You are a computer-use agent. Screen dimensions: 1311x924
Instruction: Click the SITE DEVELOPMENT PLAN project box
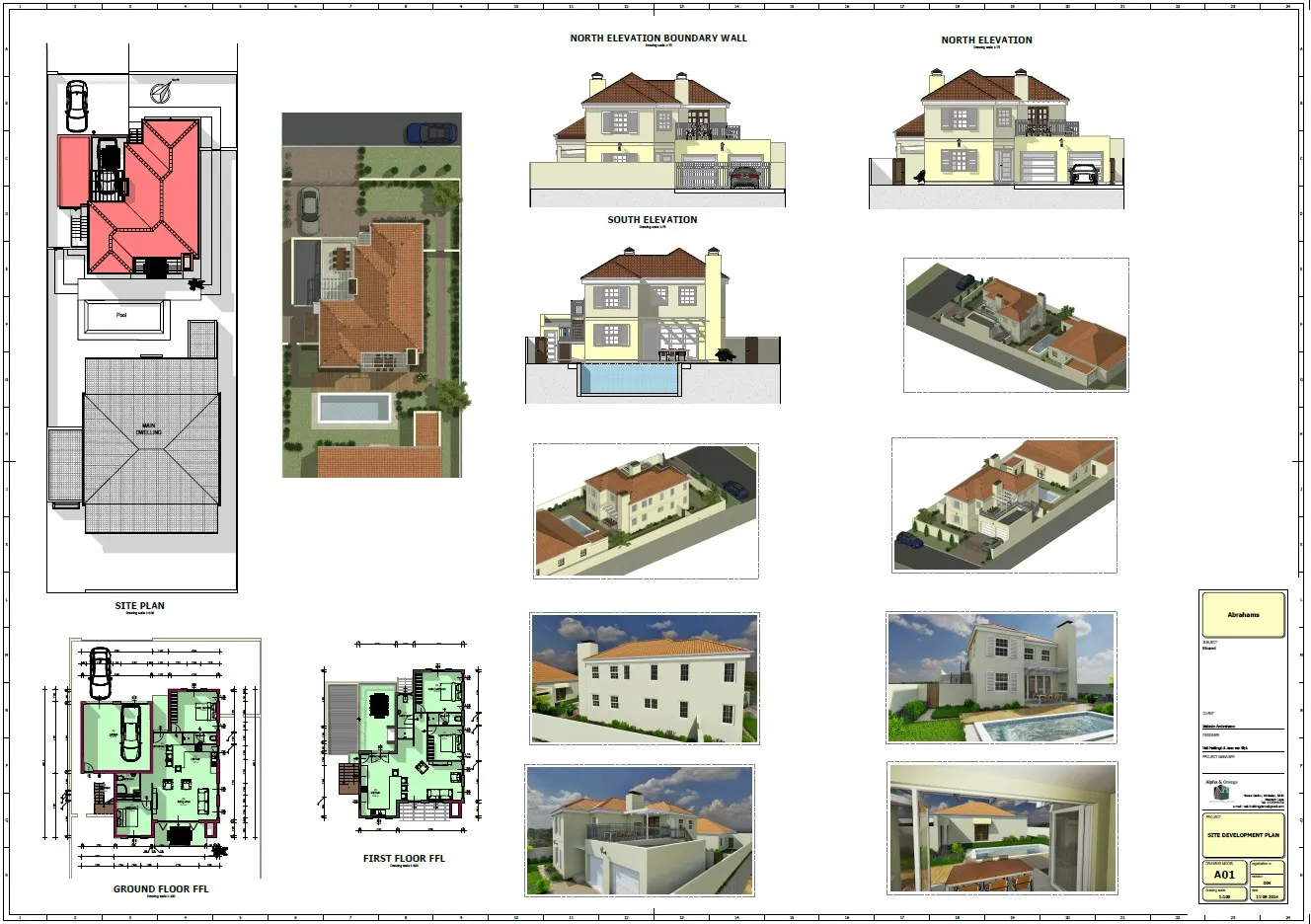coord(1243,835)
